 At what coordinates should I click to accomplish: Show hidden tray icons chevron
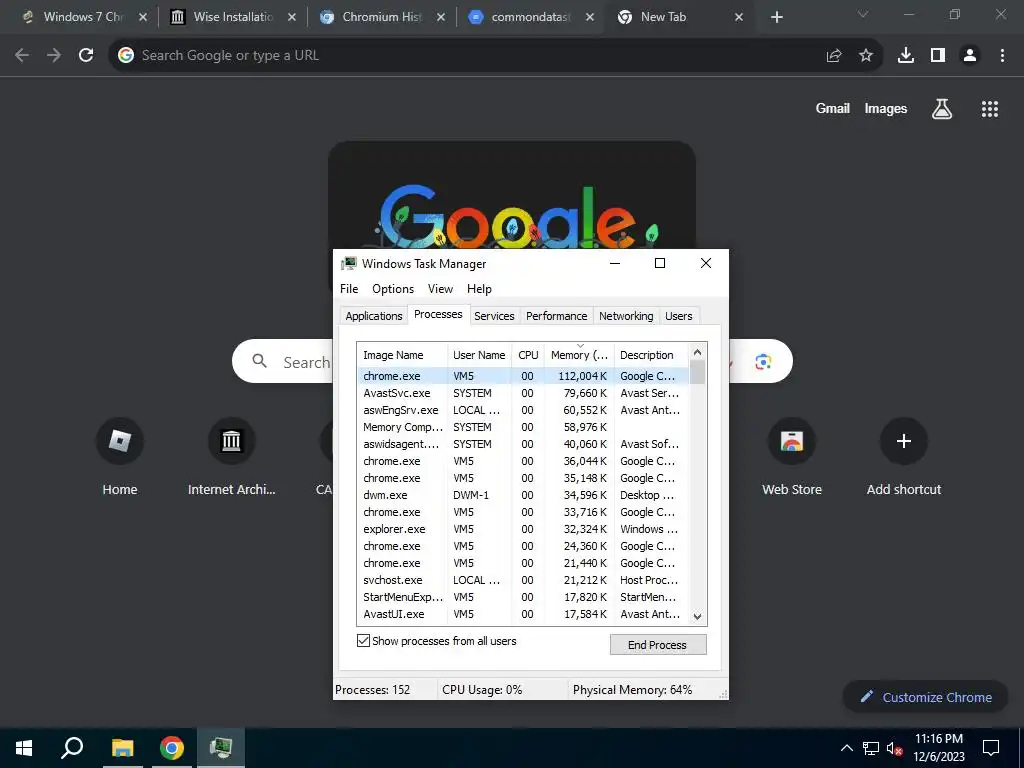coord(846,748)
